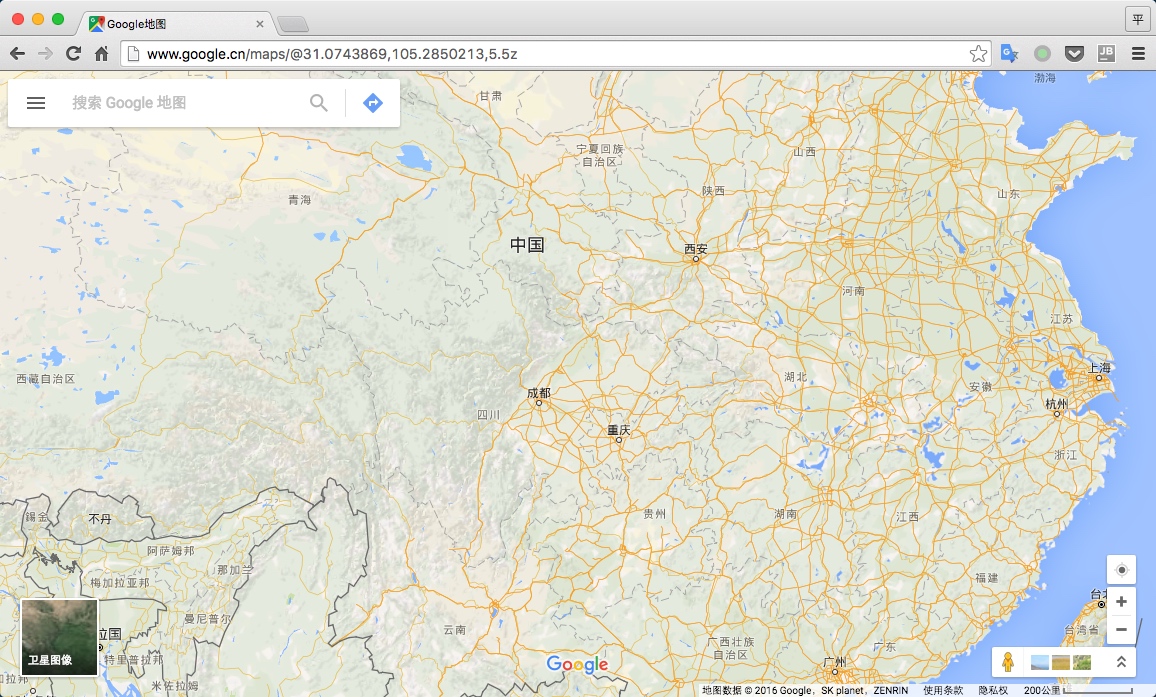Switch to satellite imagery view
1156x697 pixels.
(59, 637)
